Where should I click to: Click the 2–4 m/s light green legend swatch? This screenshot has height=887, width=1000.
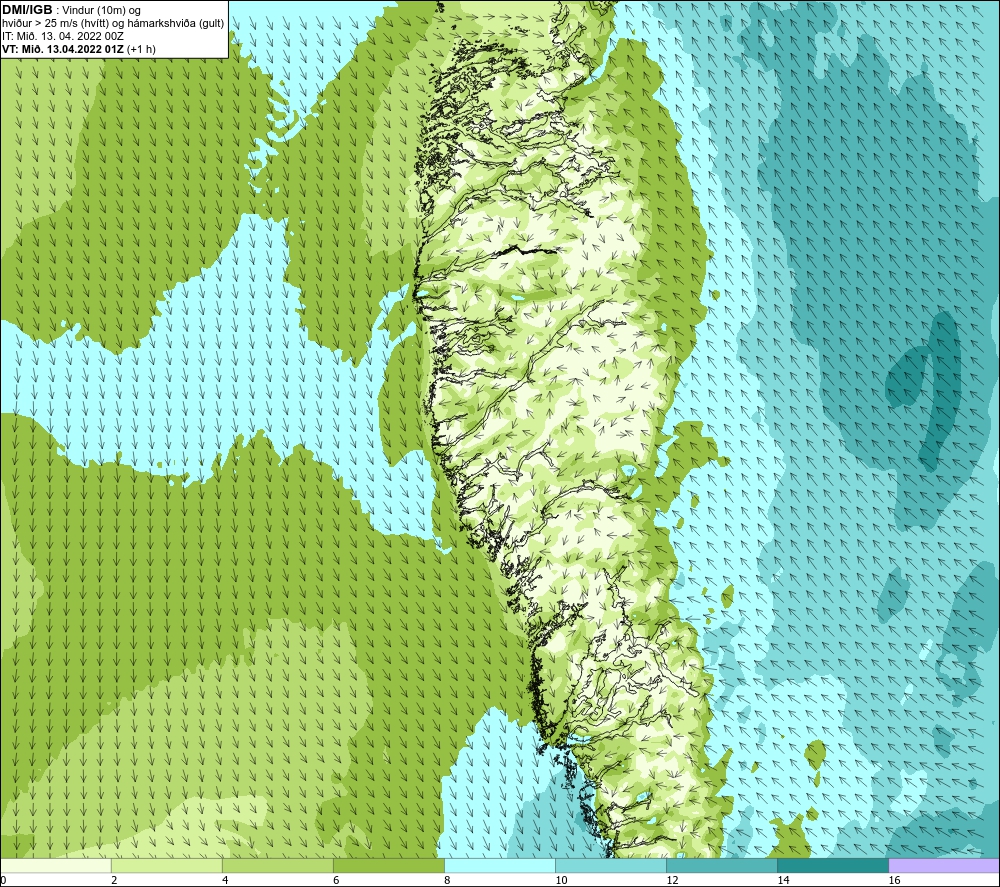[167, 866]
